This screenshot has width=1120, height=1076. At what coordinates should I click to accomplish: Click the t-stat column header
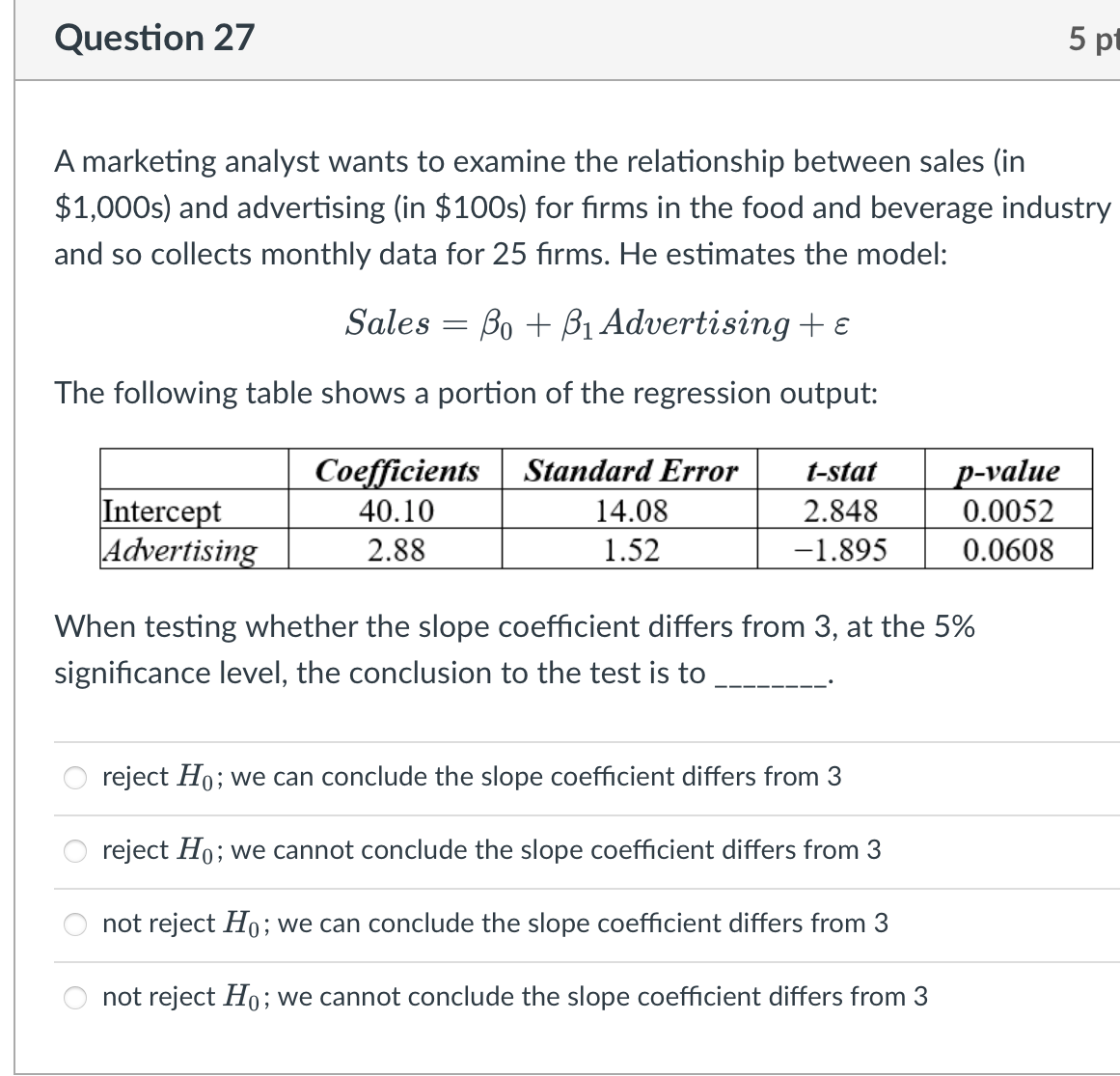(x=843, y=471)
